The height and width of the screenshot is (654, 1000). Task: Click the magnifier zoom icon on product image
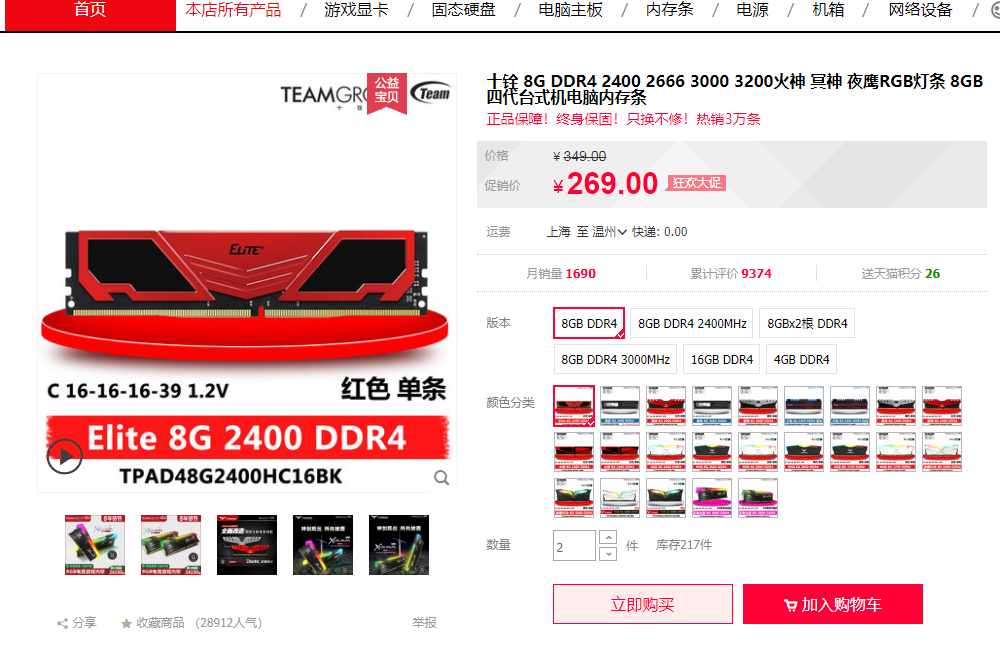(441, 478)
